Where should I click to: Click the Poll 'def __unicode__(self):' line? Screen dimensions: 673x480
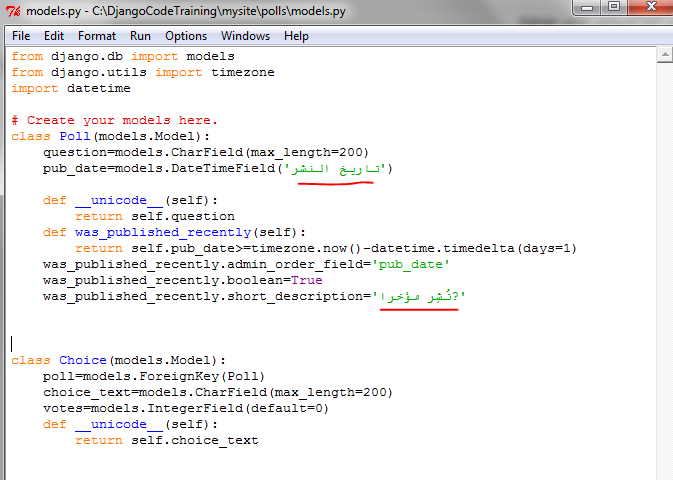[130, 200]
